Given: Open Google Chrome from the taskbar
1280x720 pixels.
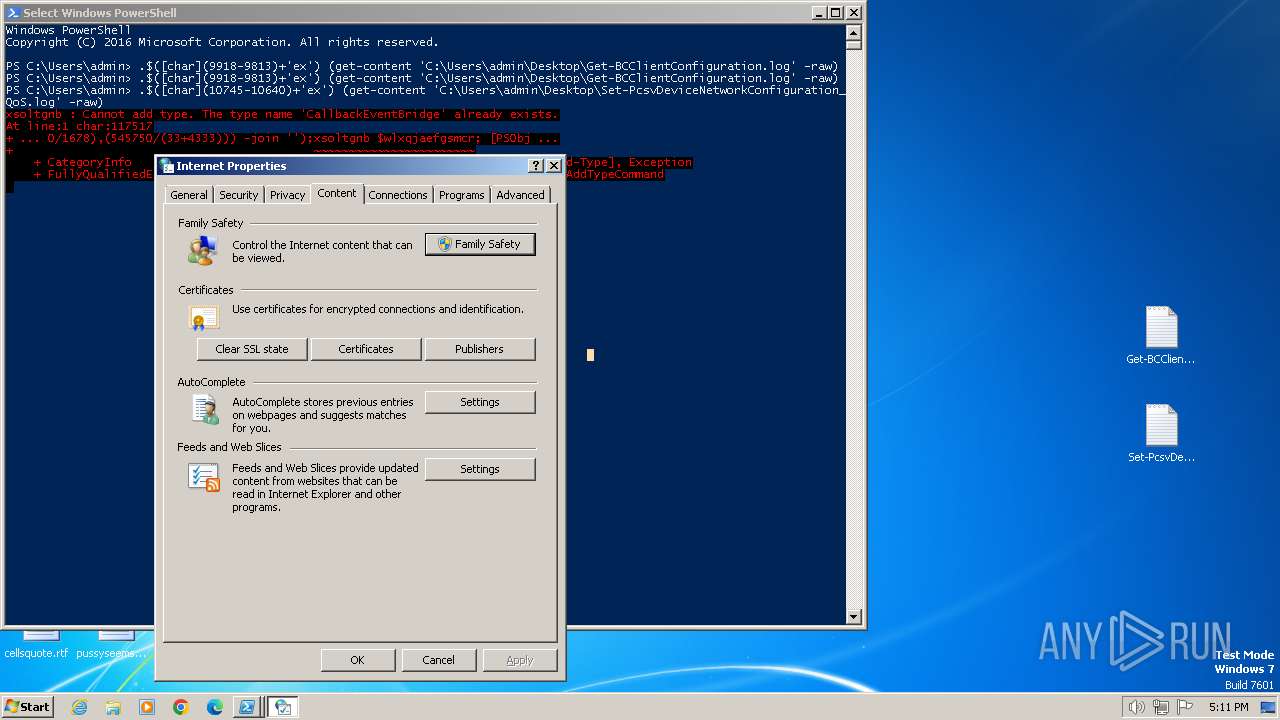Looking at the screenshot, I should point(181,707).
